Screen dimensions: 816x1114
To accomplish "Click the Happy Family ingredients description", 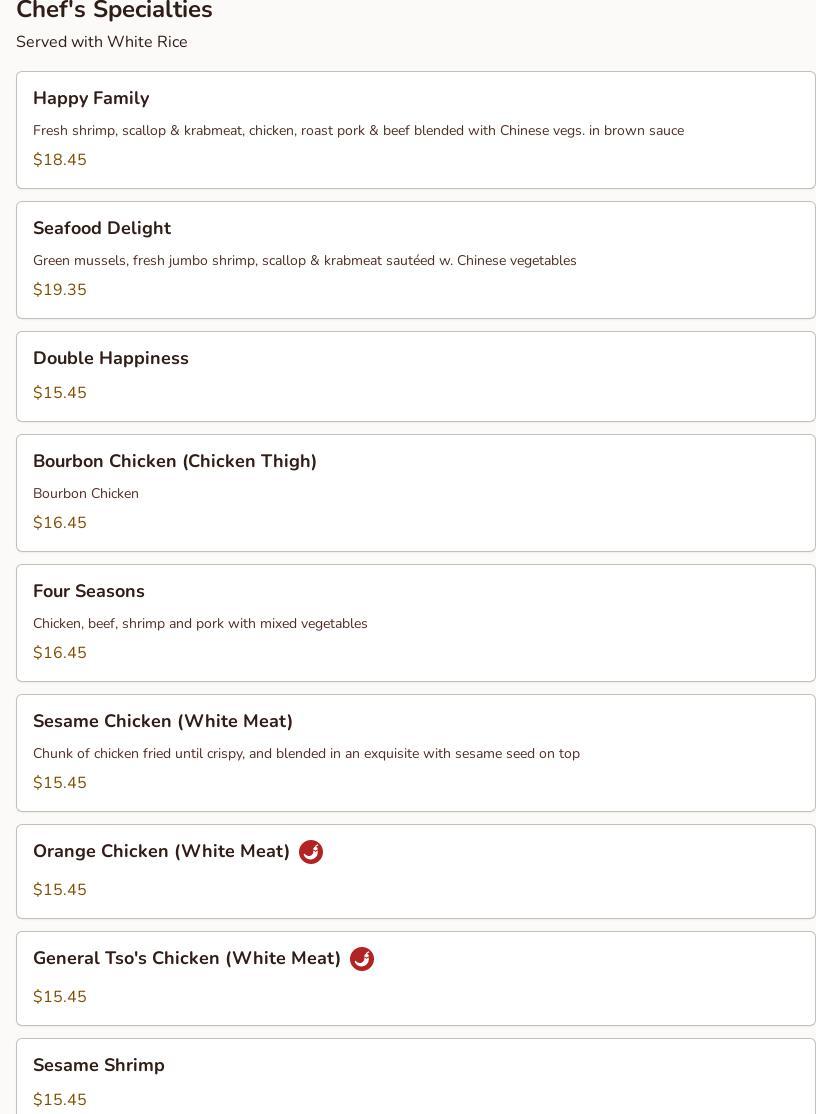I will coord(358,131).
